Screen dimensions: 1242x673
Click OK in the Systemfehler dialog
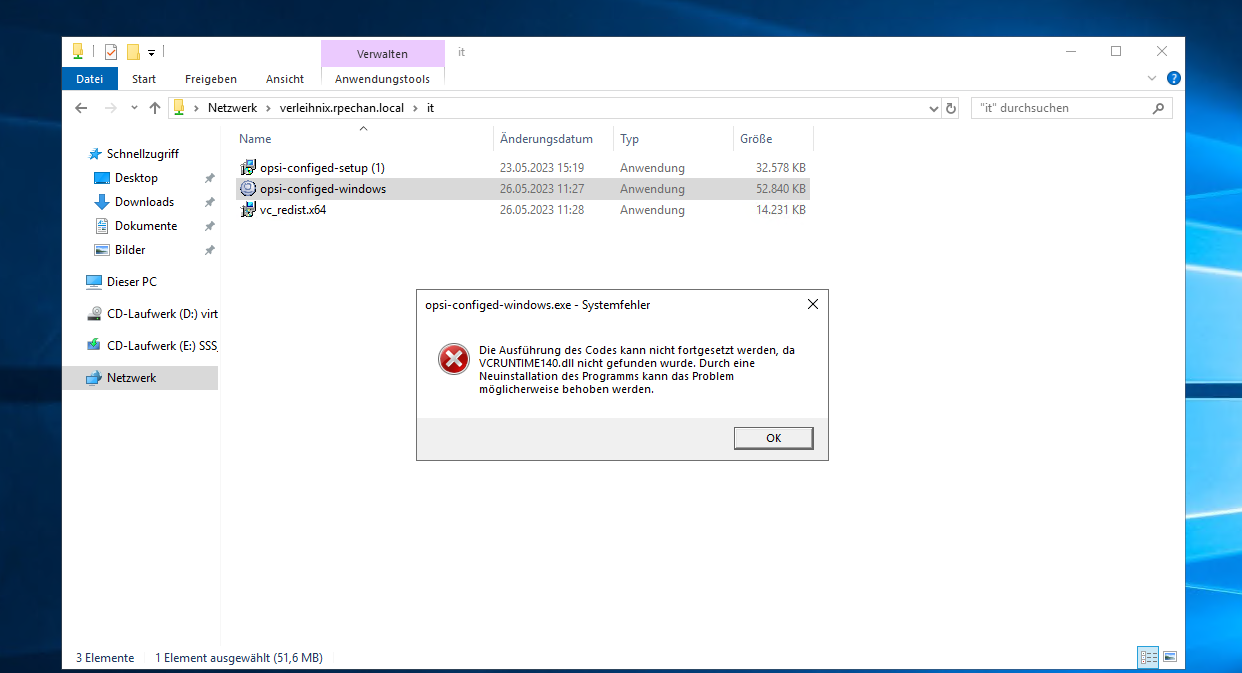tap(773, 438)
